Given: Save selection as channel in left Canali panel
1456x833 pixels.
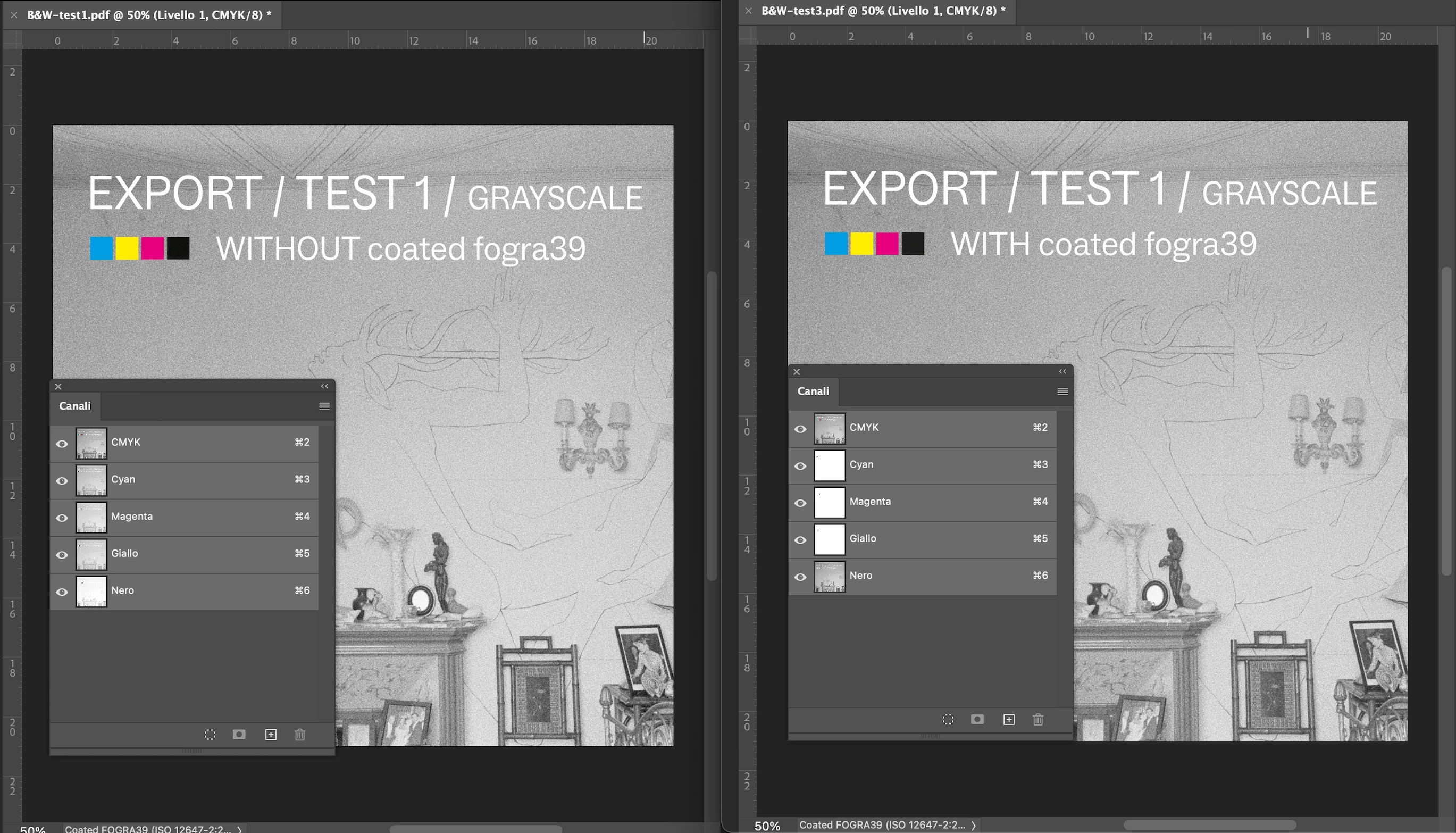Looking at the screenshot, I should coord(239,734).
